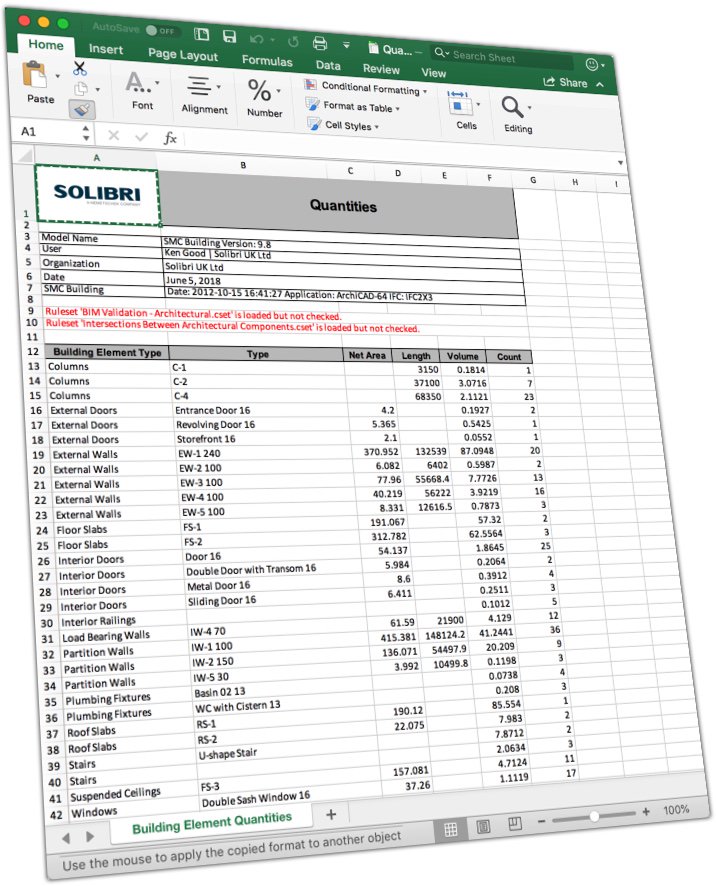Click the template/workbook icon next to AutoSave

[x=201, y=34]
